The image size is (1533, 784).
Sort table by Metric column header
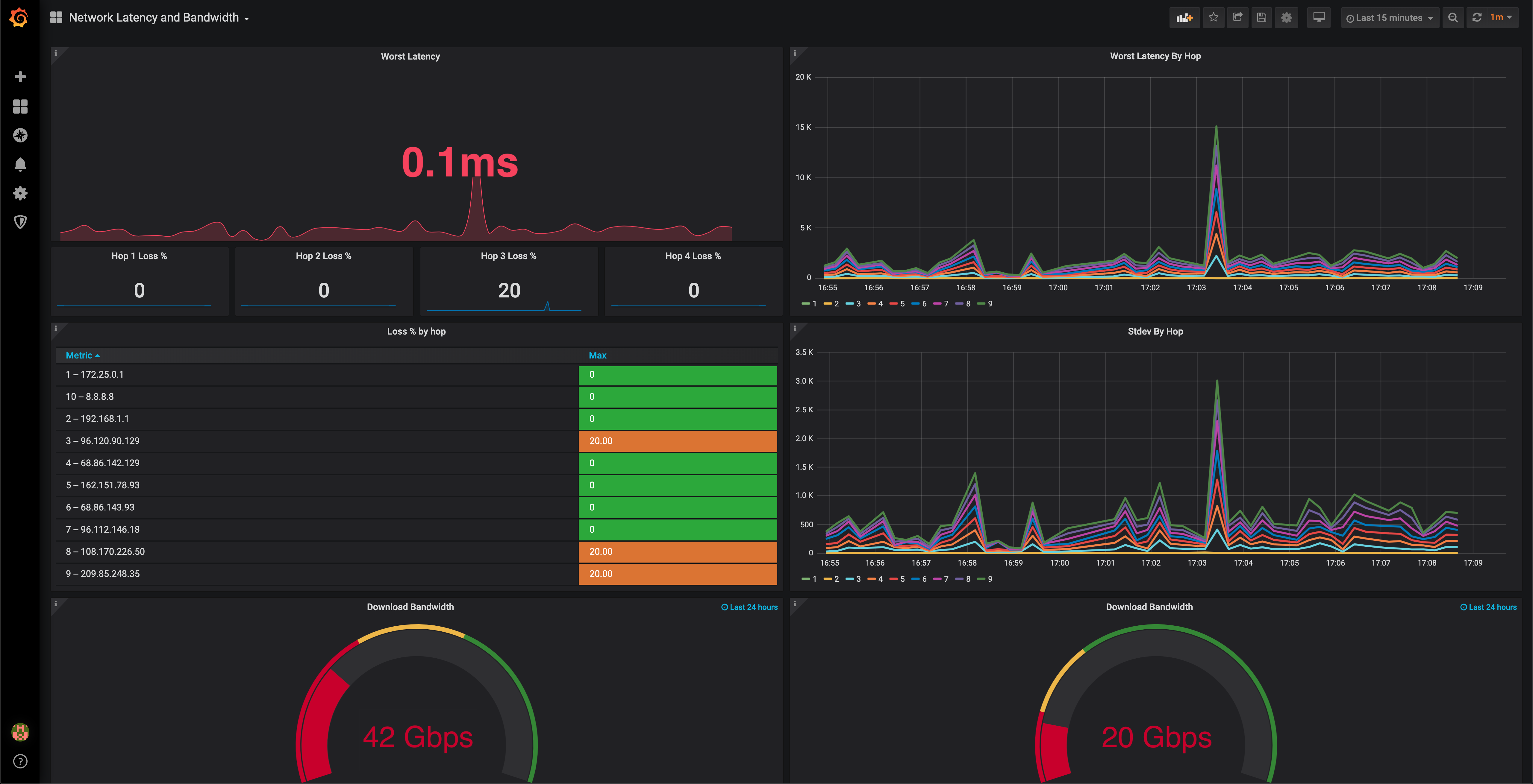[x=79, y=355]
